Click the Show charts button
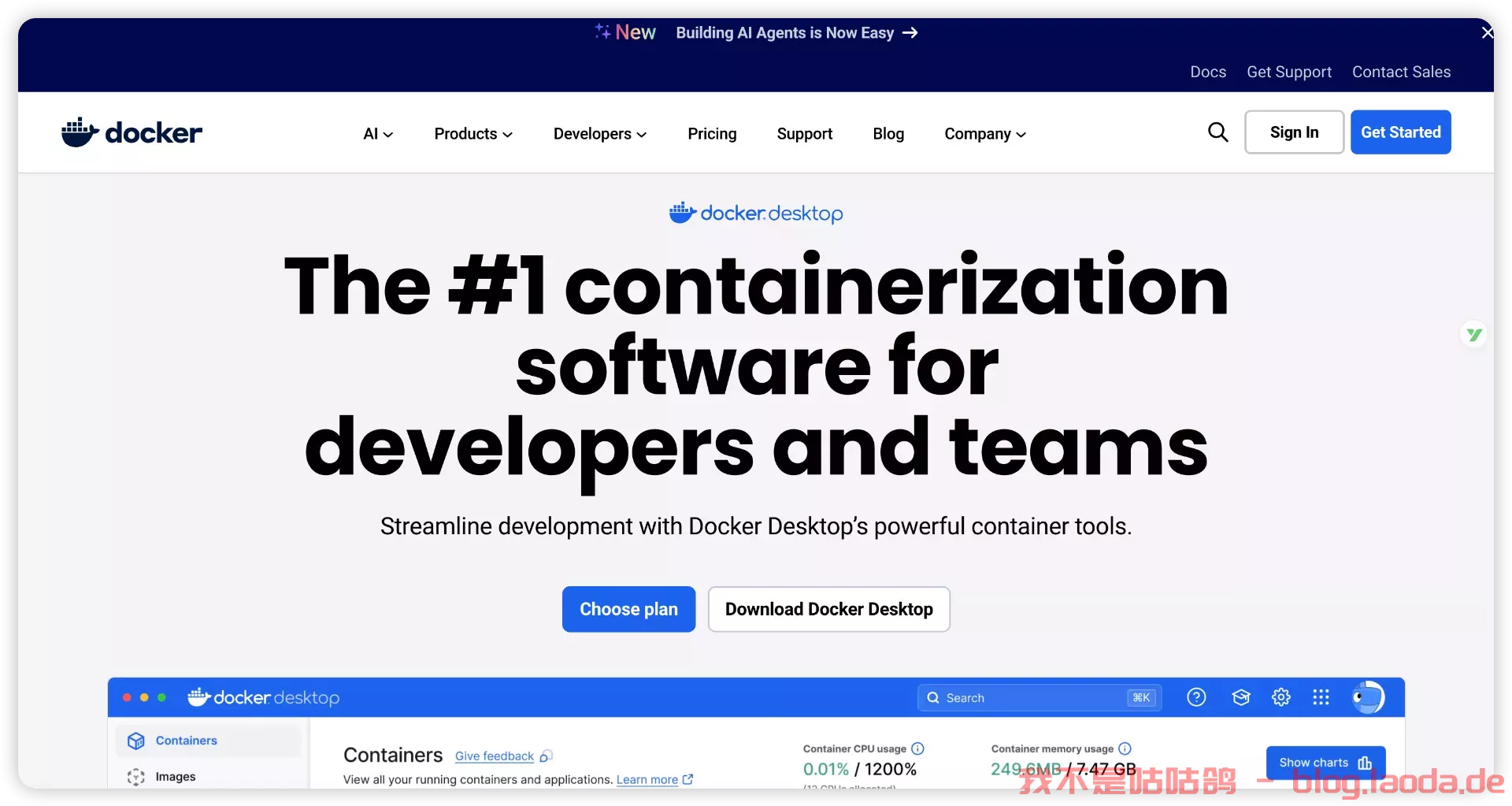The height and width of the screenshot is (806, 1512). pos(1325,763)
